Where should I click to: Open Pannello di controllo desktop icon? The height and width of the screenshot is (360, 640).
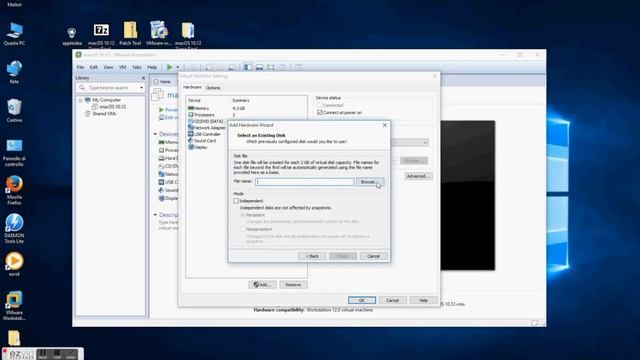(x=14, y=152)
